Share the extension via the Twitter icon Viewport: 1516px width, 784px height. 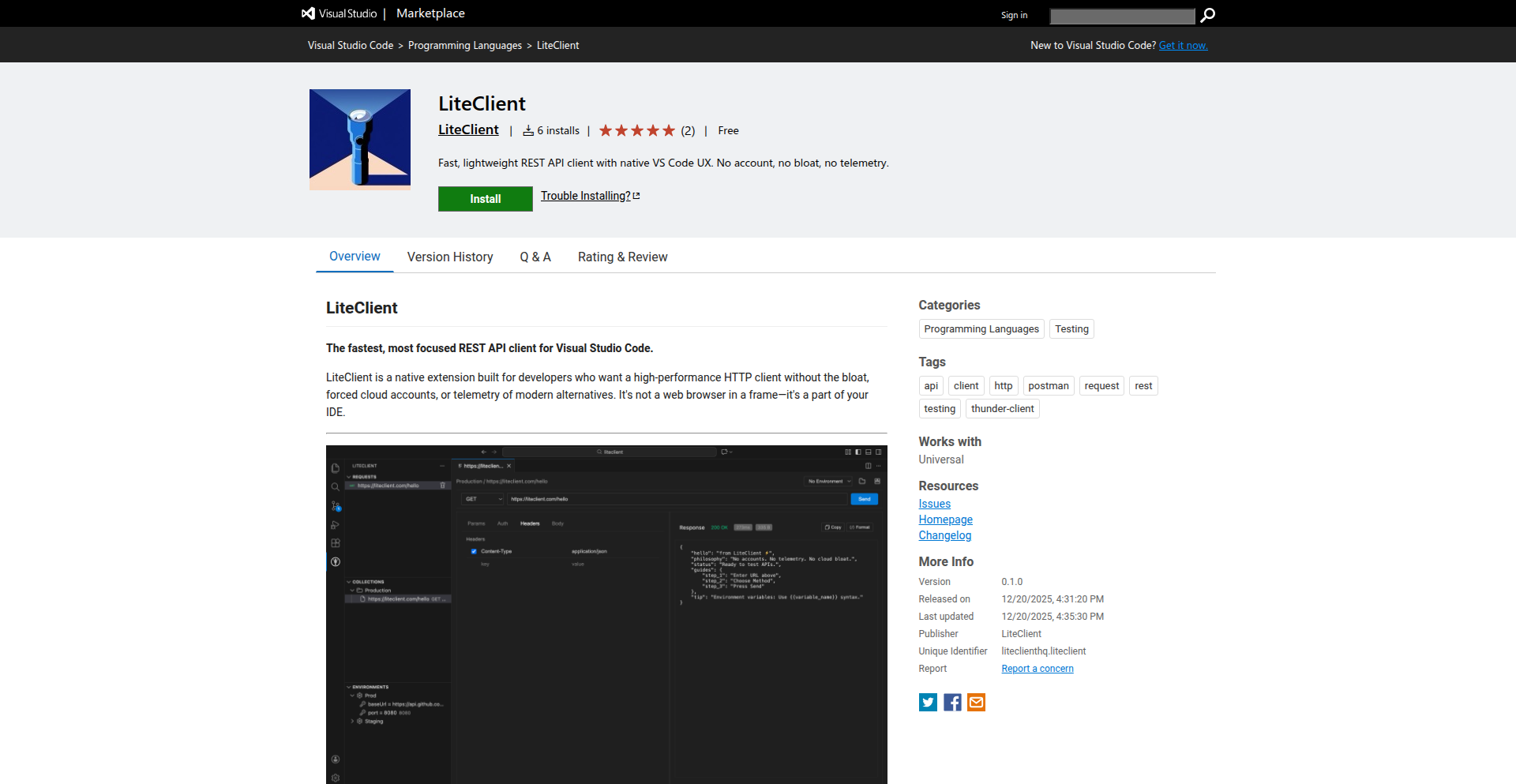(x=927, y=702)
